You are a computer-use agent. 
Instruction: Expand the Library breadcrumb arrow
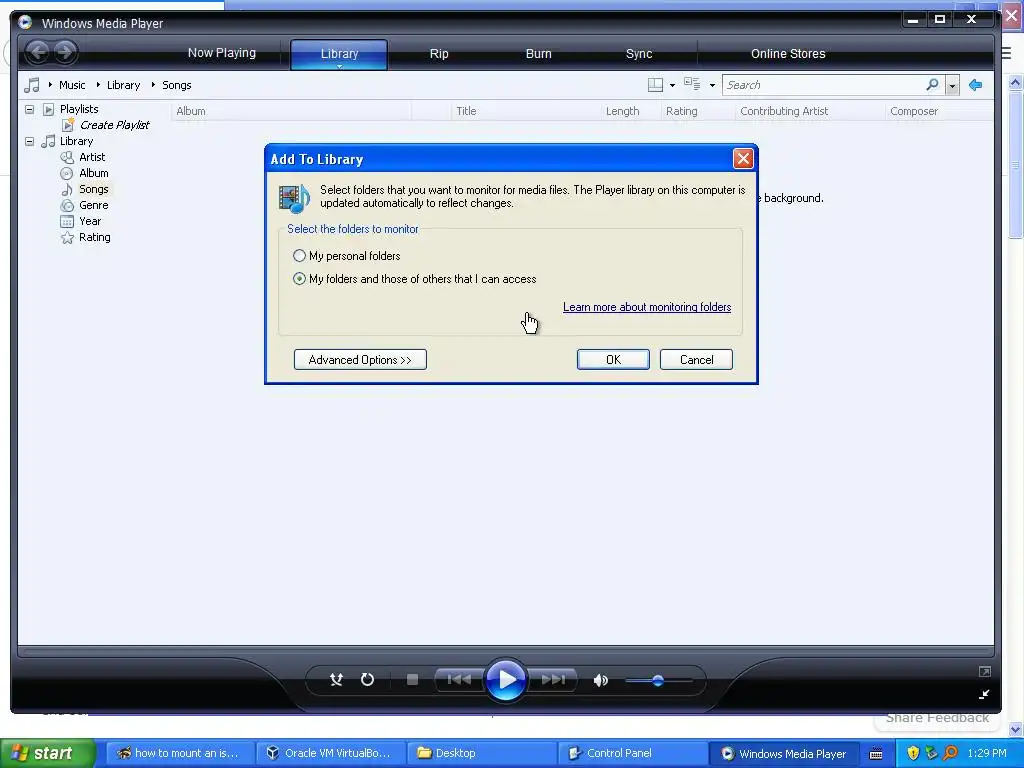98,85
